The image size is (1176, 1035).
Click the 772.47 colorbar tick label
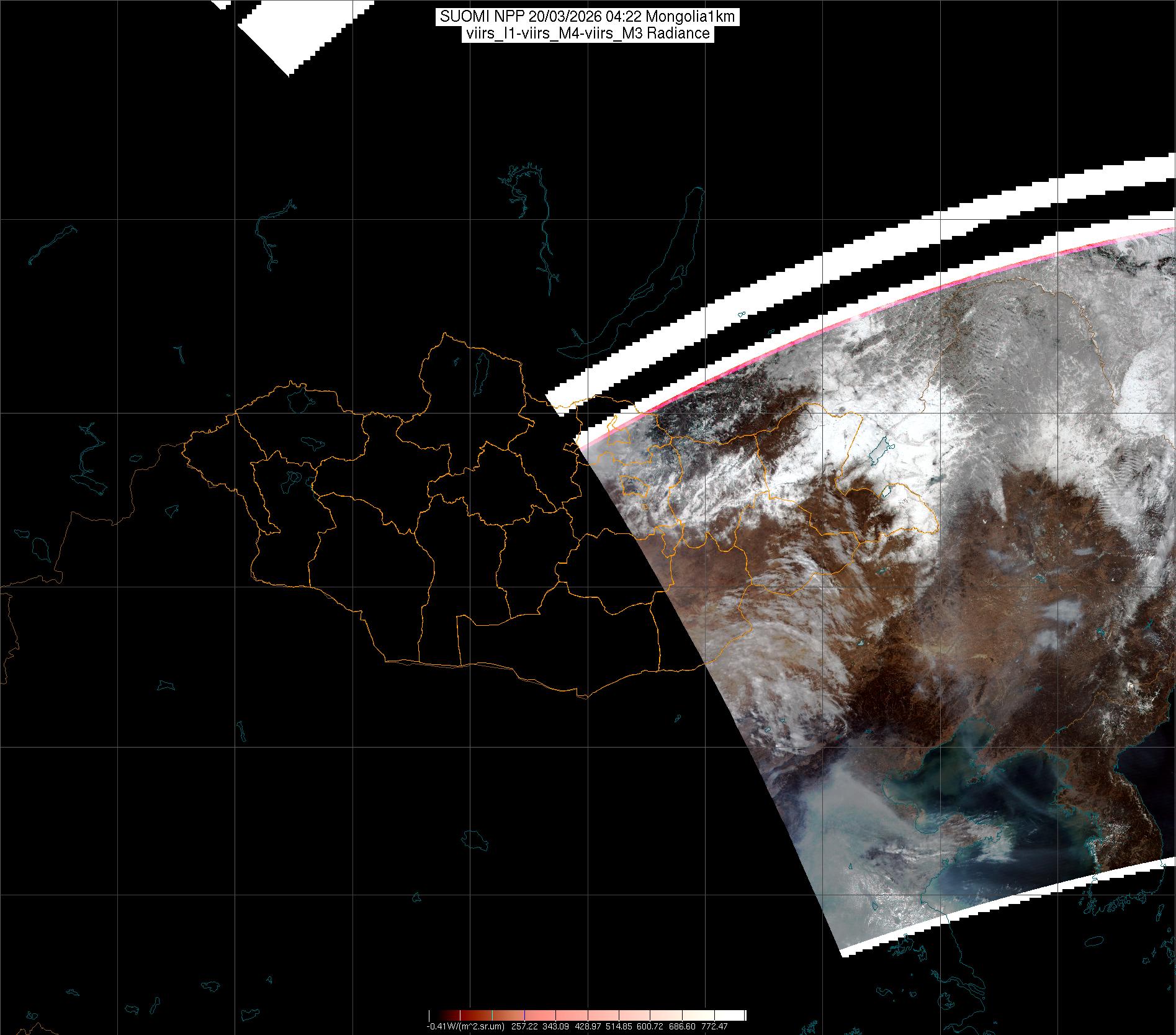pos(714,1026)
